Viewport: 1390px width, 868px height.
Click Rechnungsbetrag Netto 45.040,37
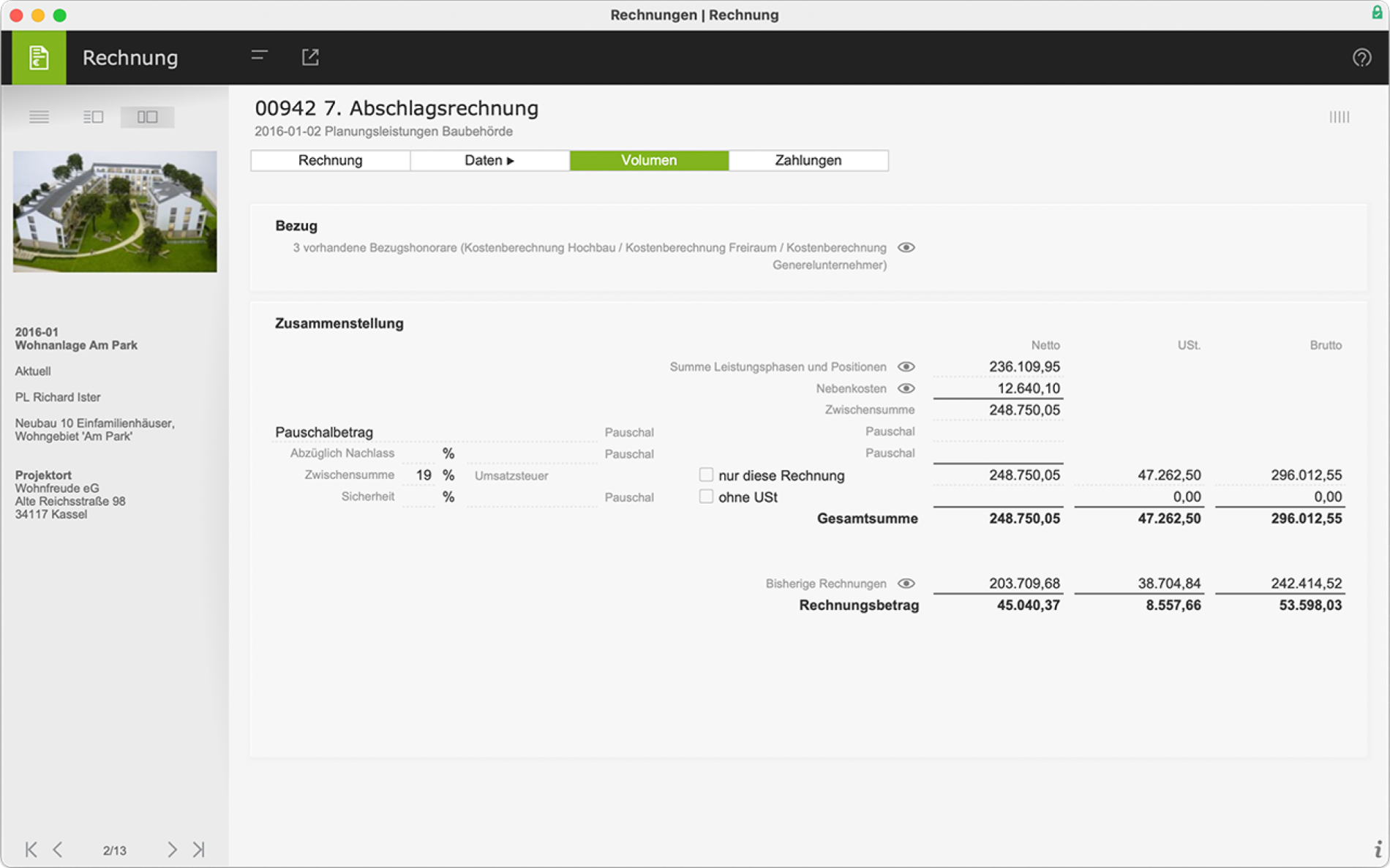[1028, 605]
